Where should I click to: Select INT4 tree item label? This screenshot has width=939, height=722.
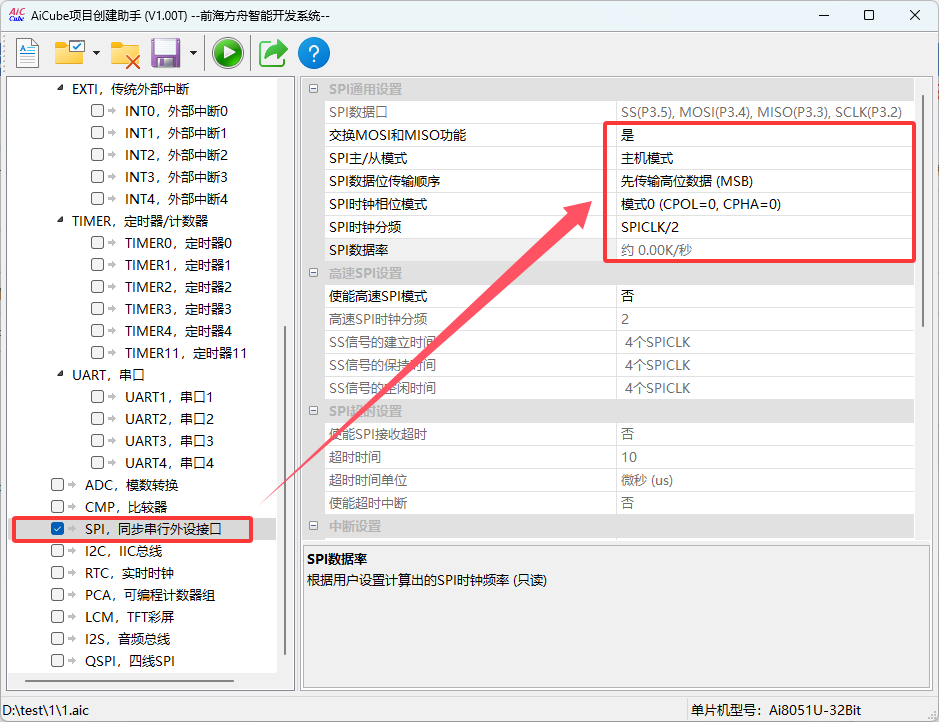(x=176, y=199)
